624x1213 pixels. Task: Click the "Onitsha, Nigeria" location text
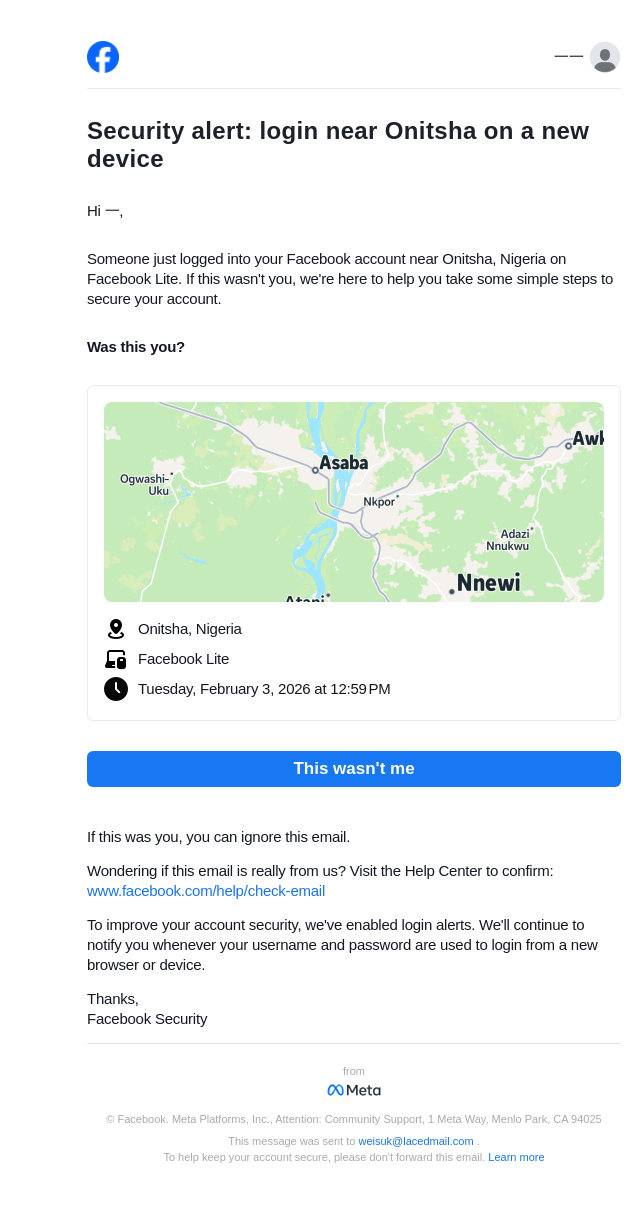[x=190, y=629]
